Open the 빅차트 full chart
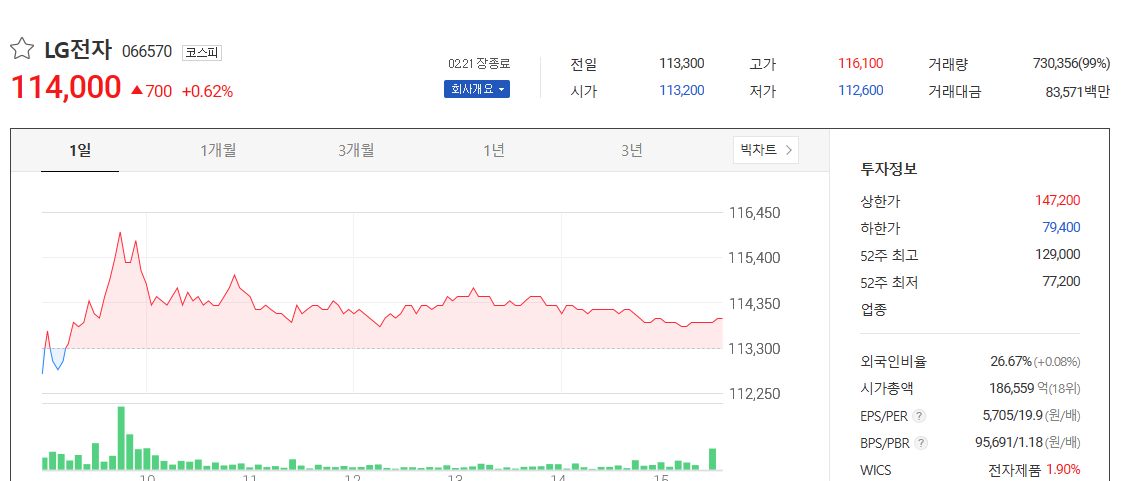 click(x=766, y=150)
